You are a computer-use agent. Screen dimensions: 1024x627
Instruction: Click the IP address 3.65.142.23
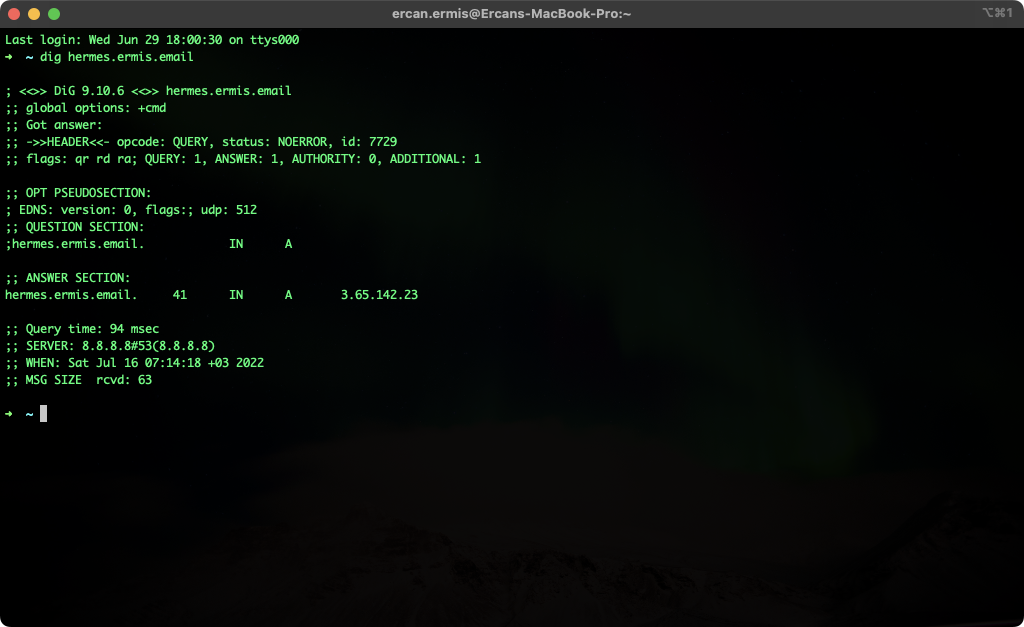tap(379, 295)
